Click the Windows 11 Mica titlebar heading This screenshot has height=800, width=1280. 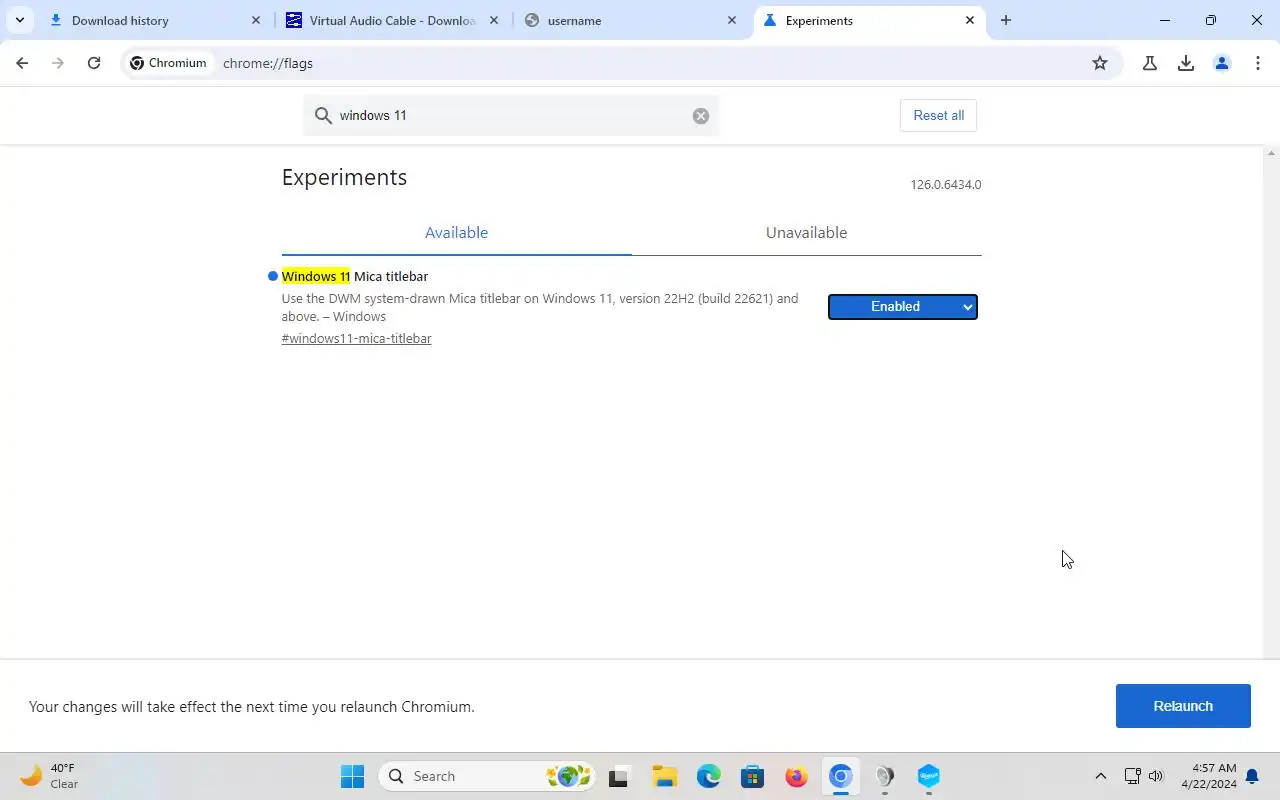pos(355,276)
